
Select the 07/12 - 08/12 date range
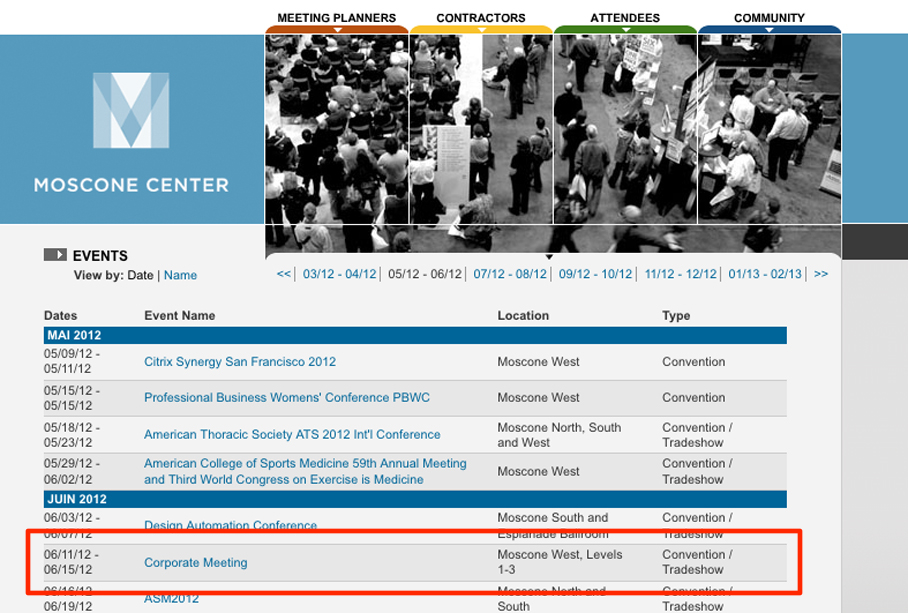[510, 274]
